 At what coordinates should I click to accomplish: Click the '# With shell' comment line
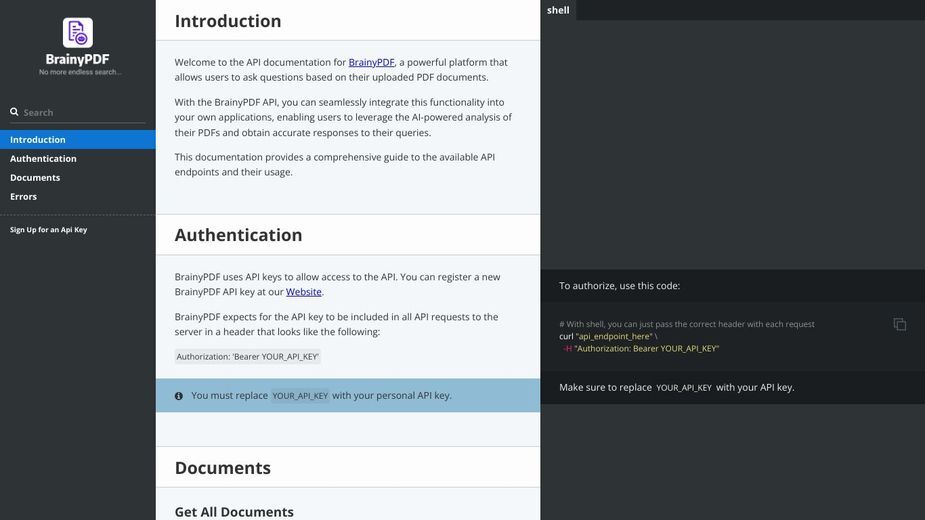click(687, 324)
